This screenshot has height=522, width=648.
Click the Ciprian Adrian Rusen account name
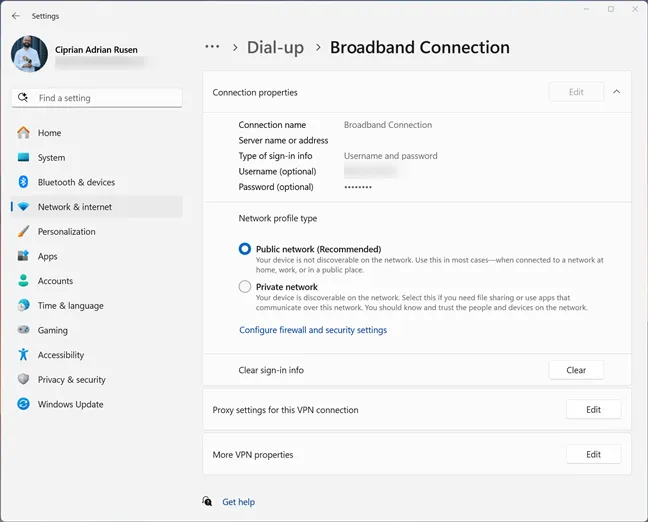coord(96,50)
